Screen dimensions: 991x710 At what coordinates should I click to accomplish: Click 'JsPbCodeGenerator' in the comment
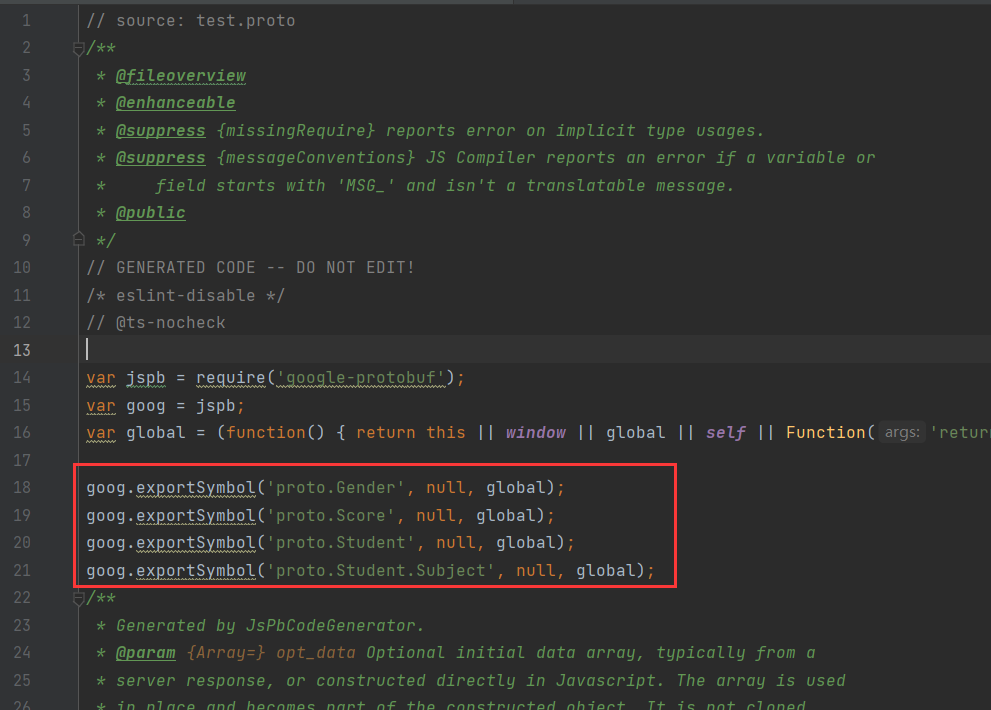[330, 626]
